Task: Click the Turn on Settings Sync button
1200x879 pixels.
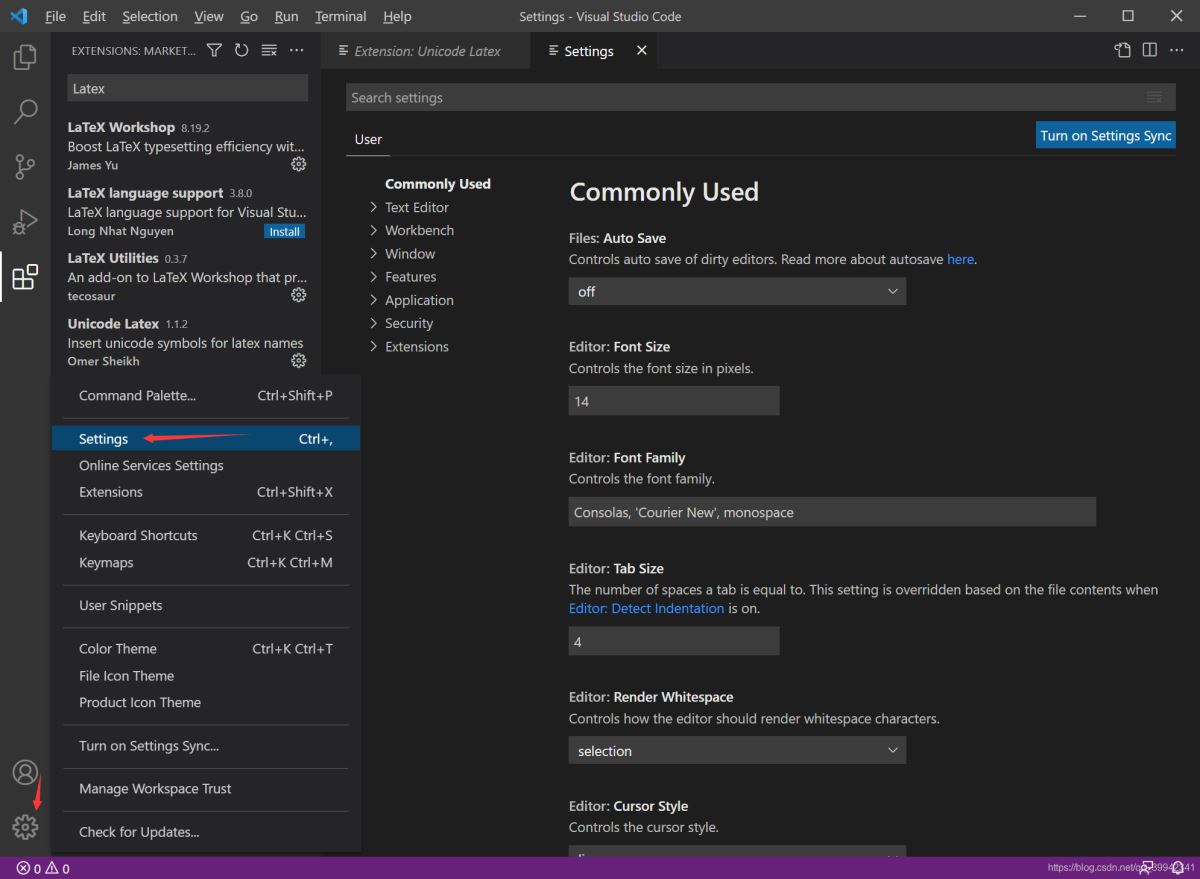Action: pos(1105,136)
